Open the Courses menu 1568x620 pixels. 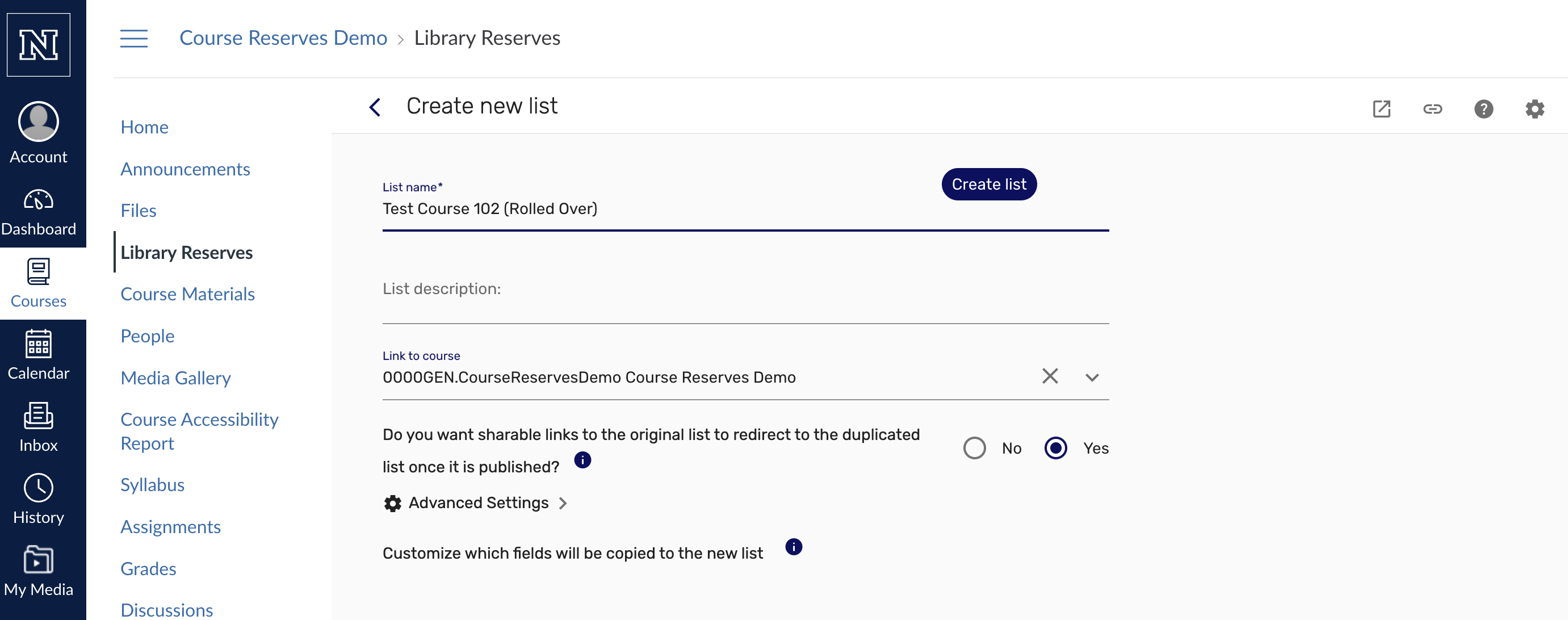39,283
